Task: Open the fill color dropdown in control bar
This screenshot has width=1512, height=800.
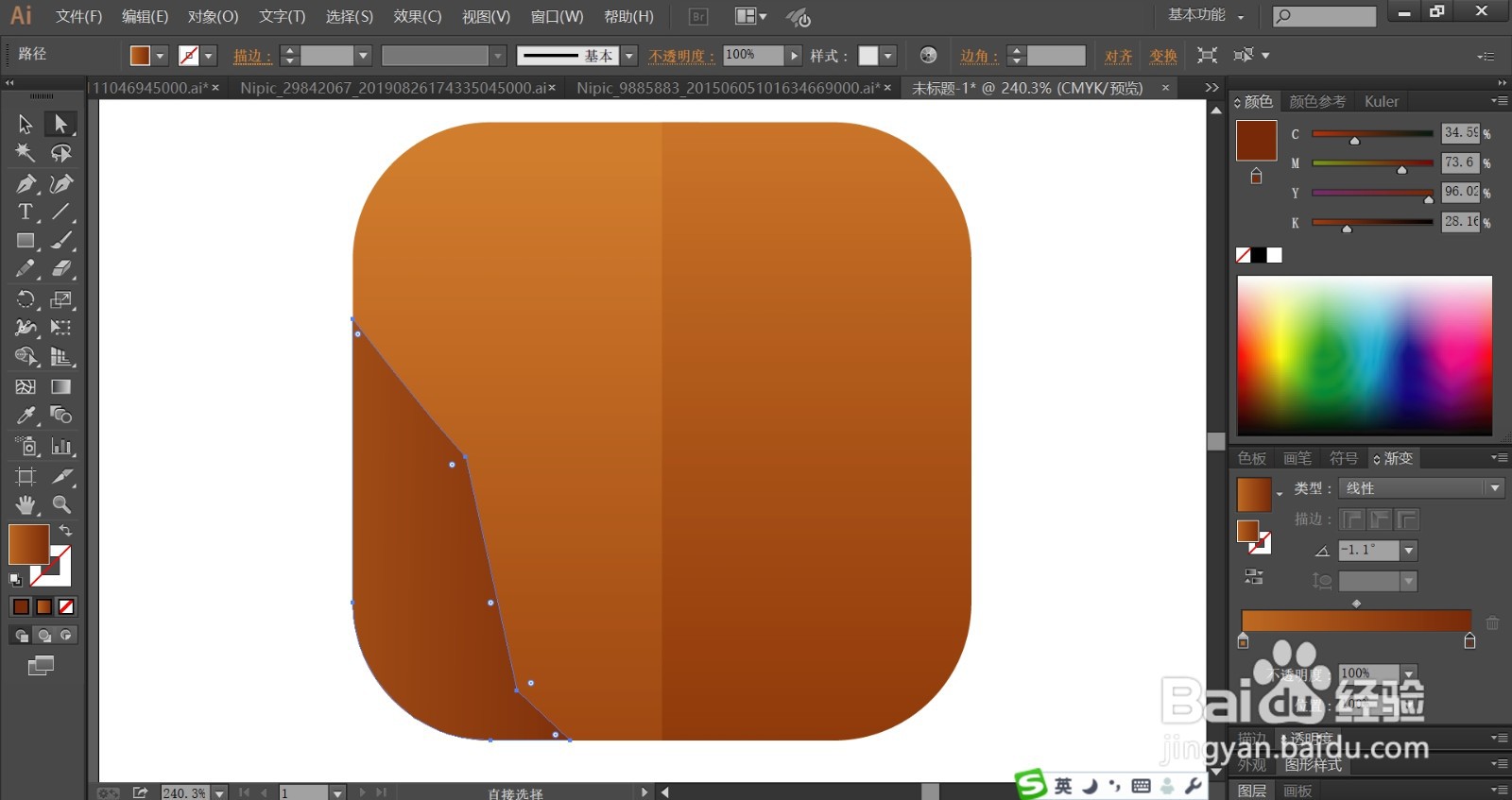Action: (x=160, y=56)
